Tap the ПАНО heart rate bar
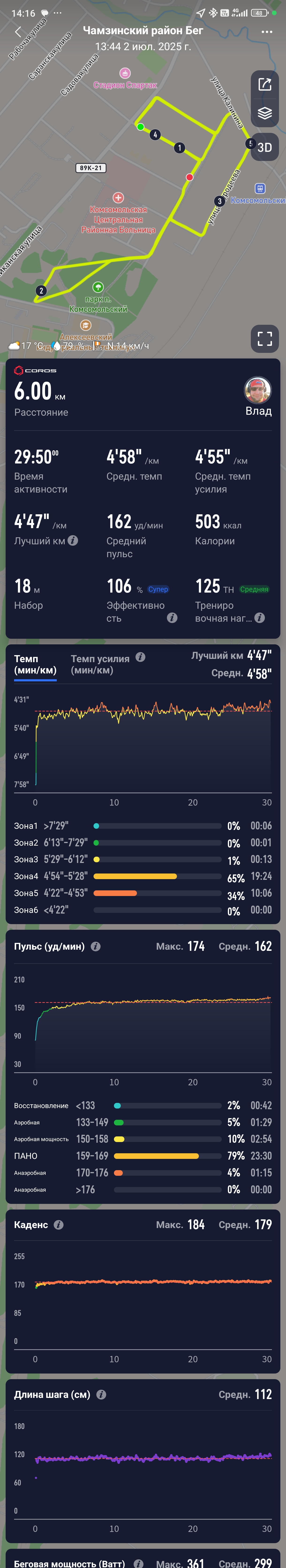The width and height of the screenshot is (286, 1568). (167, 1155)
